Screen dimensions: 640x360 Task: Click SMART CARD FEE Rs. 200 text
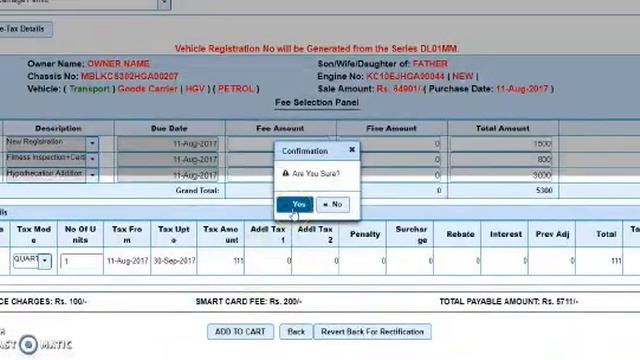(249, 302)
